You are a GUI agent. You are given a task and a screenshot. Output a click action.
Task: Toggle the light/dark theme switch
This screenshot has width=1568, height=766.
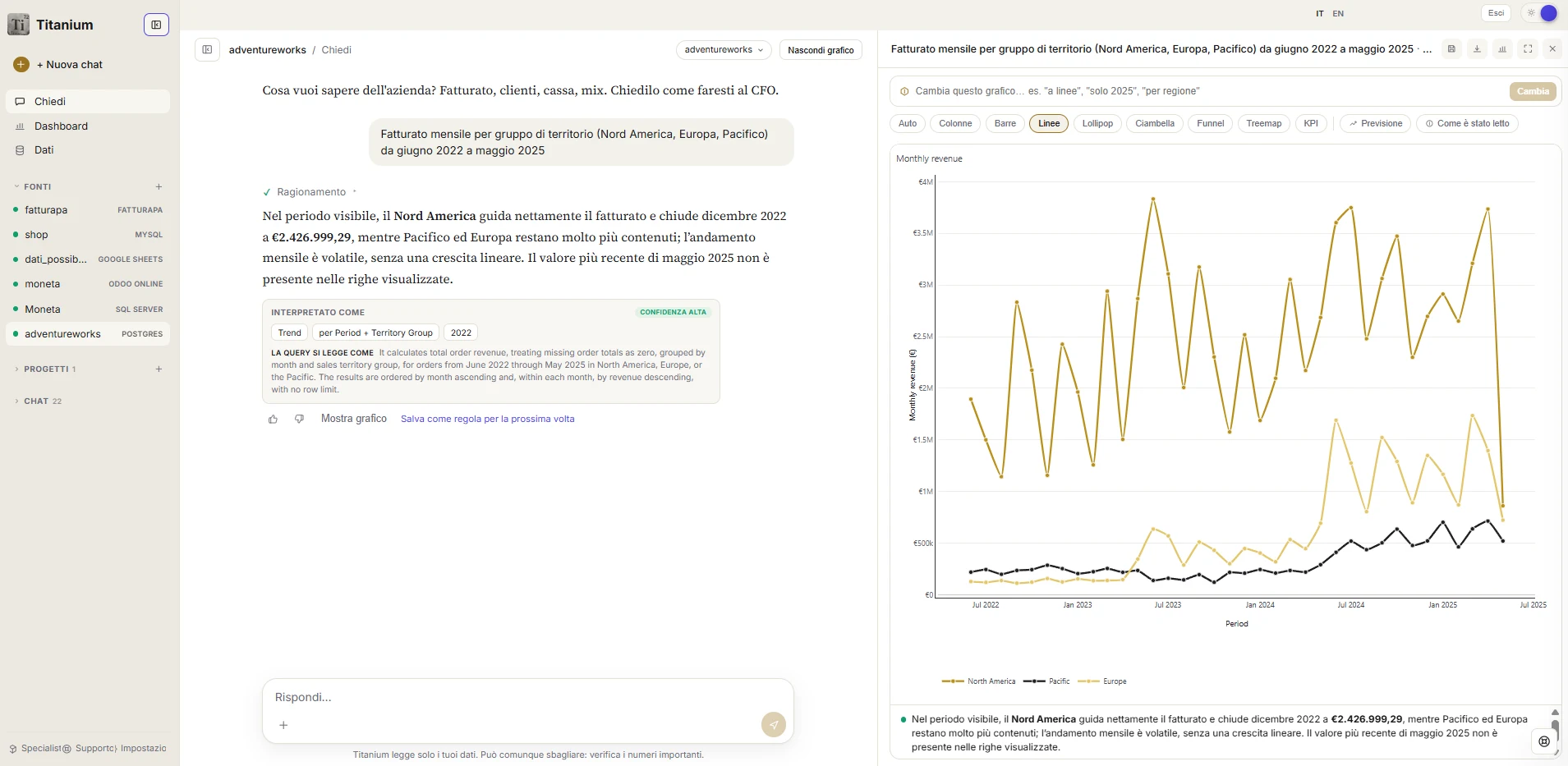1541,13
